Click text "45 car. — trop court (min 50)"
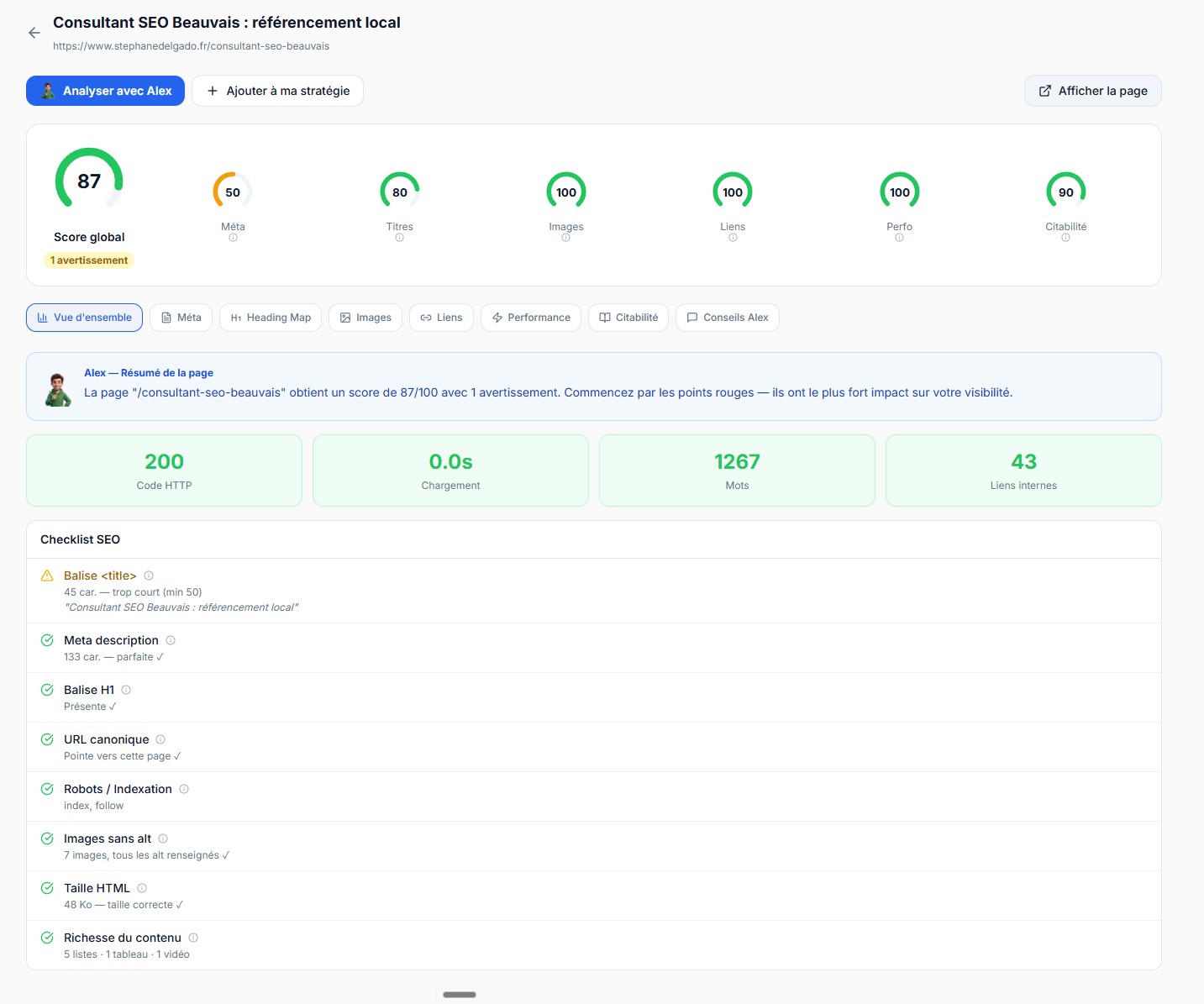Image resolution: width=1204 pixels, height=1004 pixels. click(133, 592)
